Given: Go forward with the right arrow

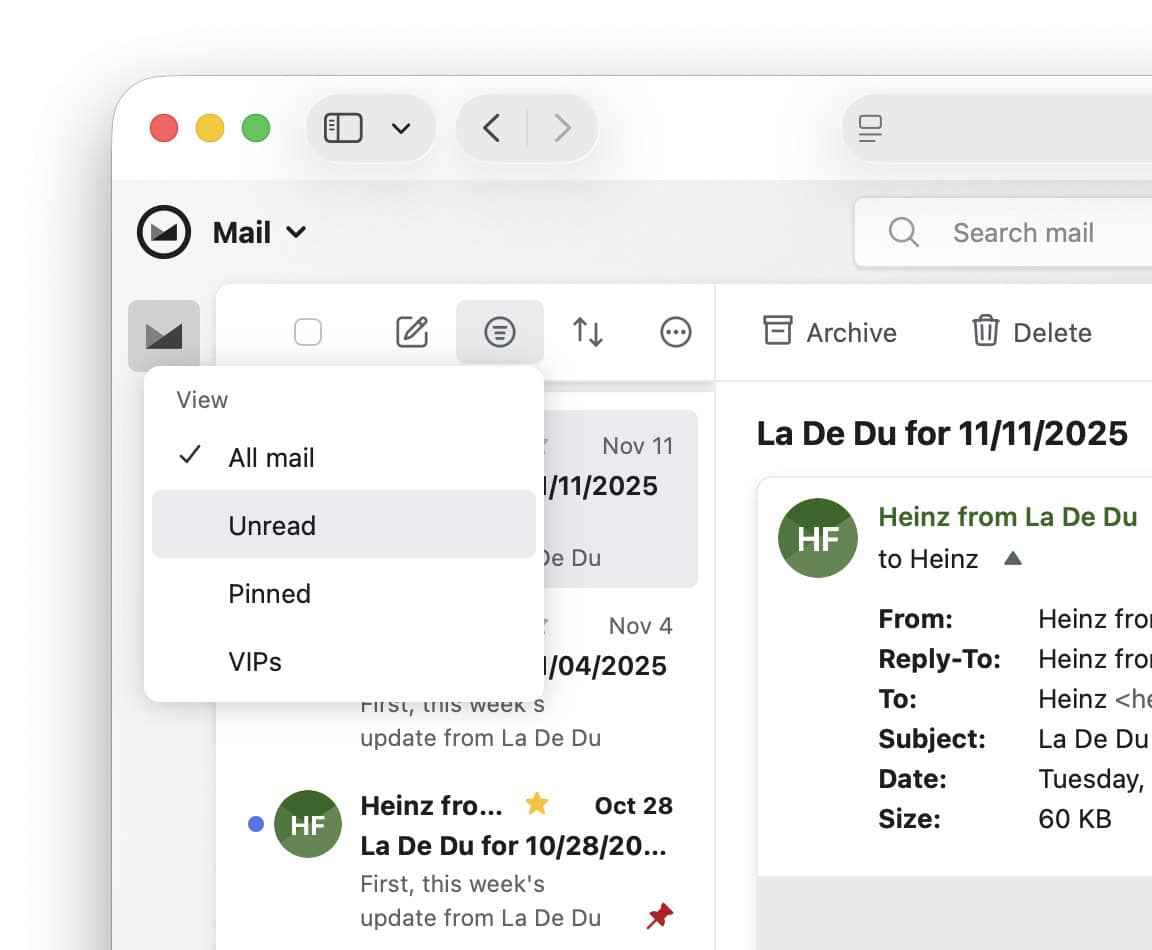Looking at the screenshot, I should [562, 128].
